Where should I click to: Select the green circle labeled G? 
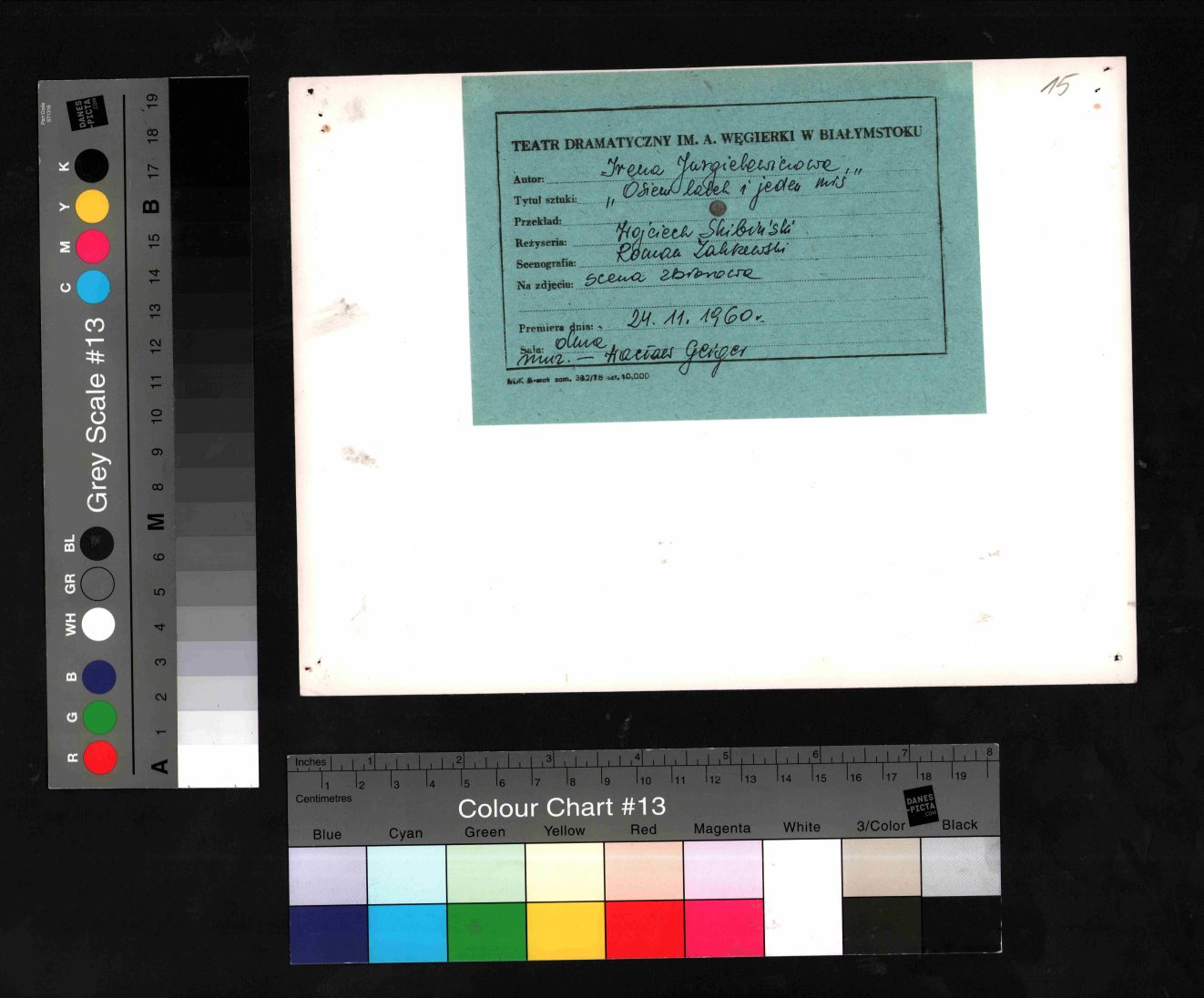click(x=99, y=718)
